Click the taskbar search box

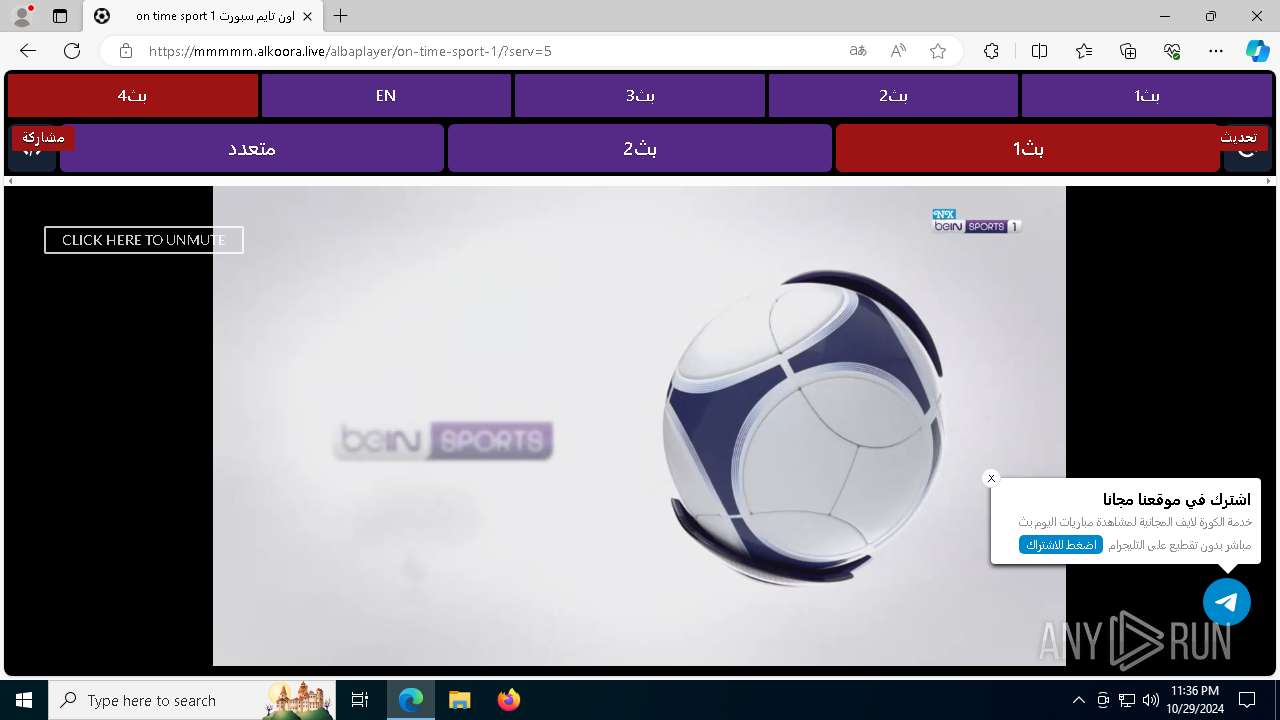pos(192,700)
